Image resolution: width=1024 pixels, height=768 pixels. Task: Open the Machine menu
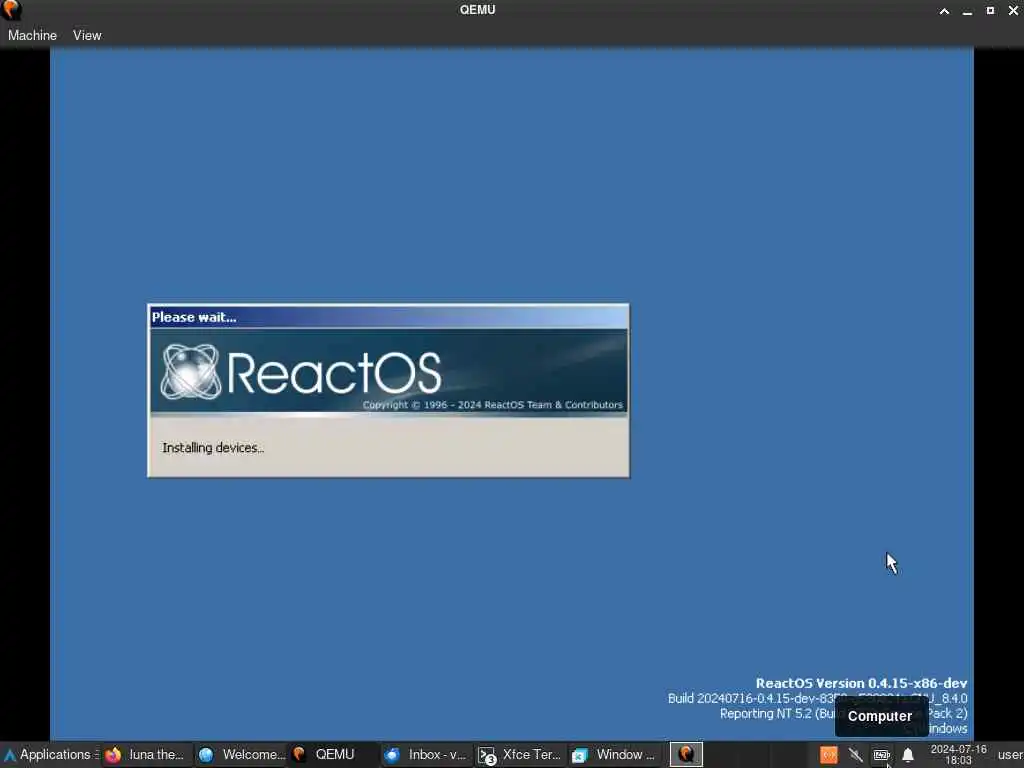pos(32,35)
